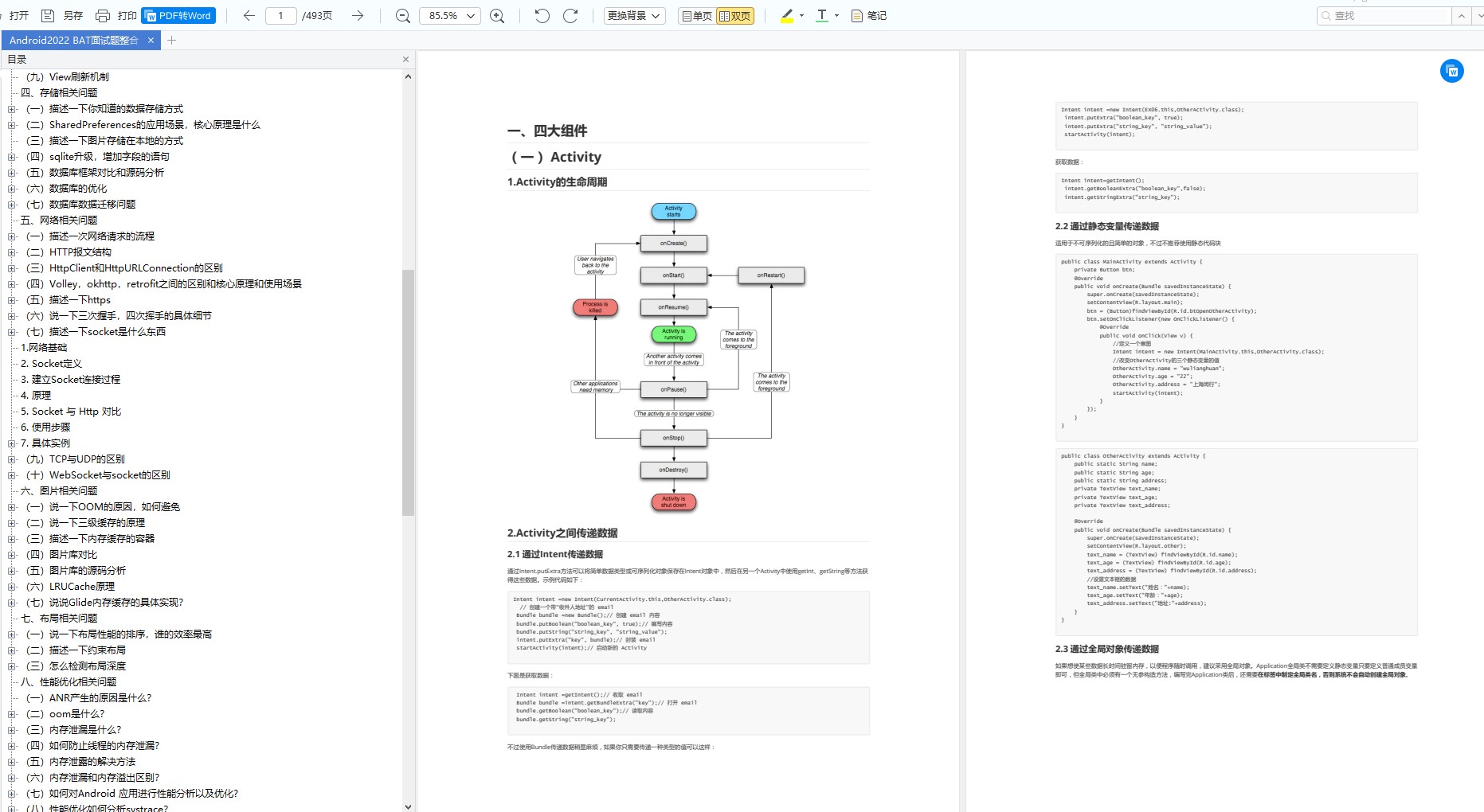Screen dimensions: 1484x812
Task: Open outline item (十) WebSocket与socket的区别
Action: click(98, 475)
